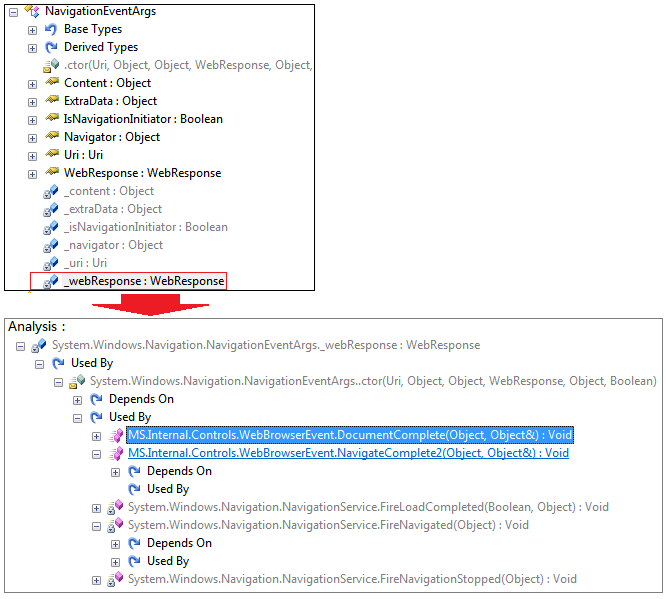Click the .ctor constructor icon in upper tree
The width and height of the screenshot is (666, 599).
51,65
